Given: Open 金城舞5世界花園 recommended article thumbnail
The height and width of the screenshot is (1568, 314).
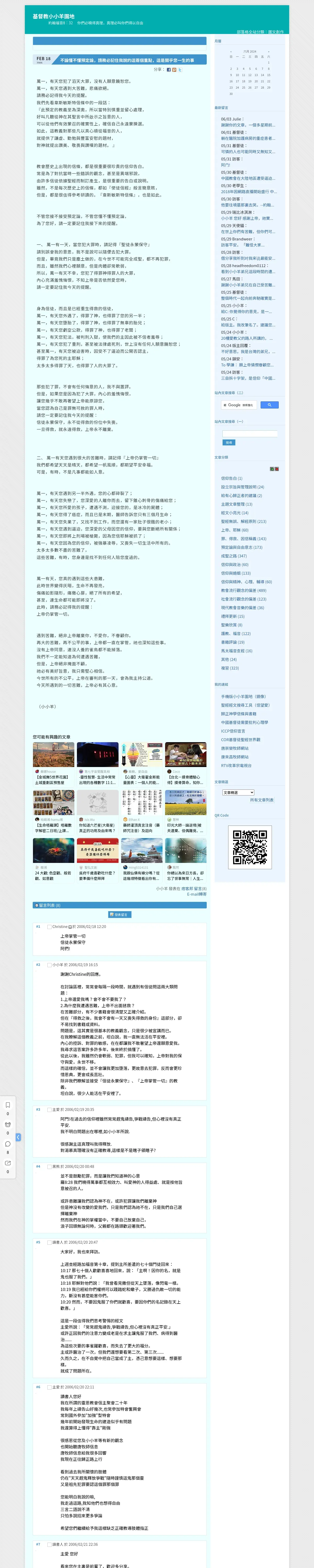Looking at the screenshot, I should (54, 755).
